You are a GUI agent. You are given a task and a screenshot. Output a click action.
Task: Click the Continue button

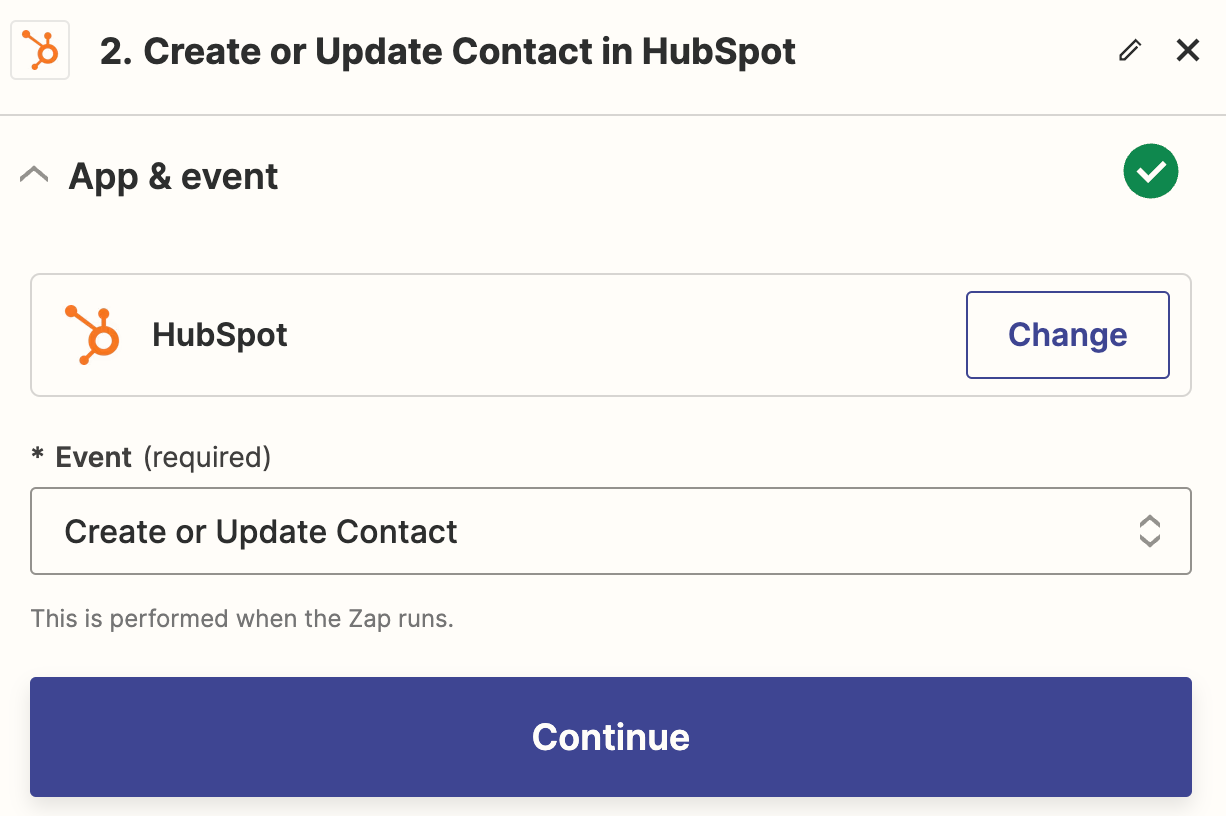click(x=611, y=737)
